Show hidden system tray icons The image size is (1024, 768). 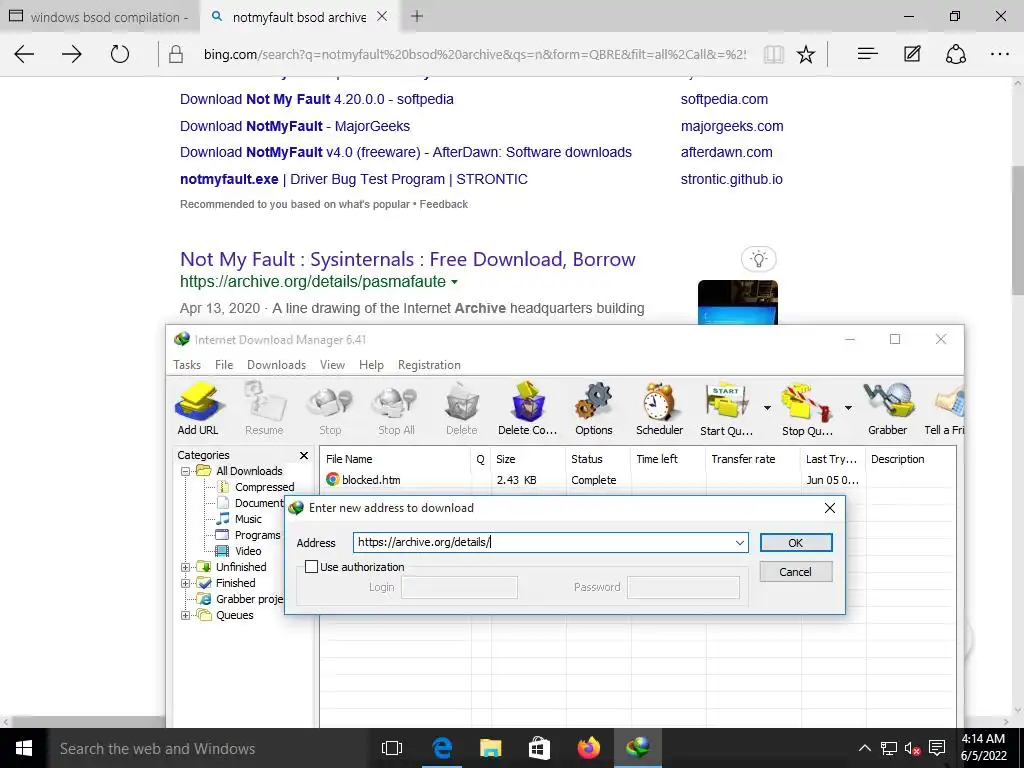[864, 748]
